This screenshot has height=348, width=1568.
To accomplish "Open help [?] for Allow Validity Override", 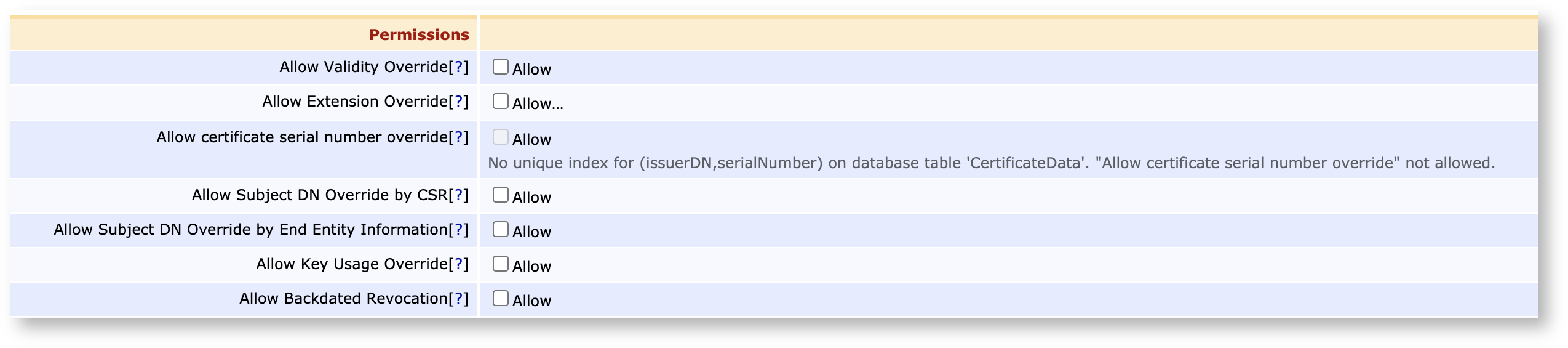I will 458,67.
